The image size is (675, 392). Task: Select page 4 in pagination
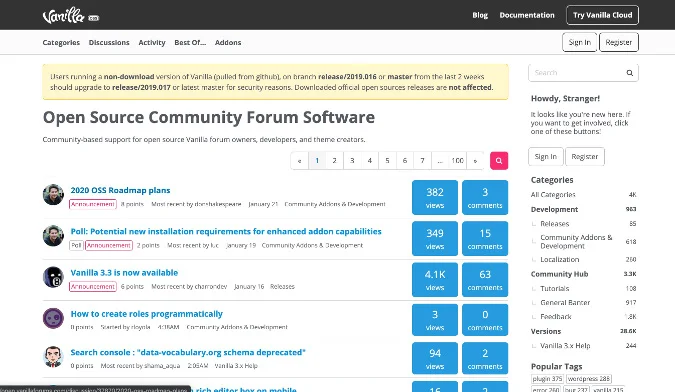370,161
